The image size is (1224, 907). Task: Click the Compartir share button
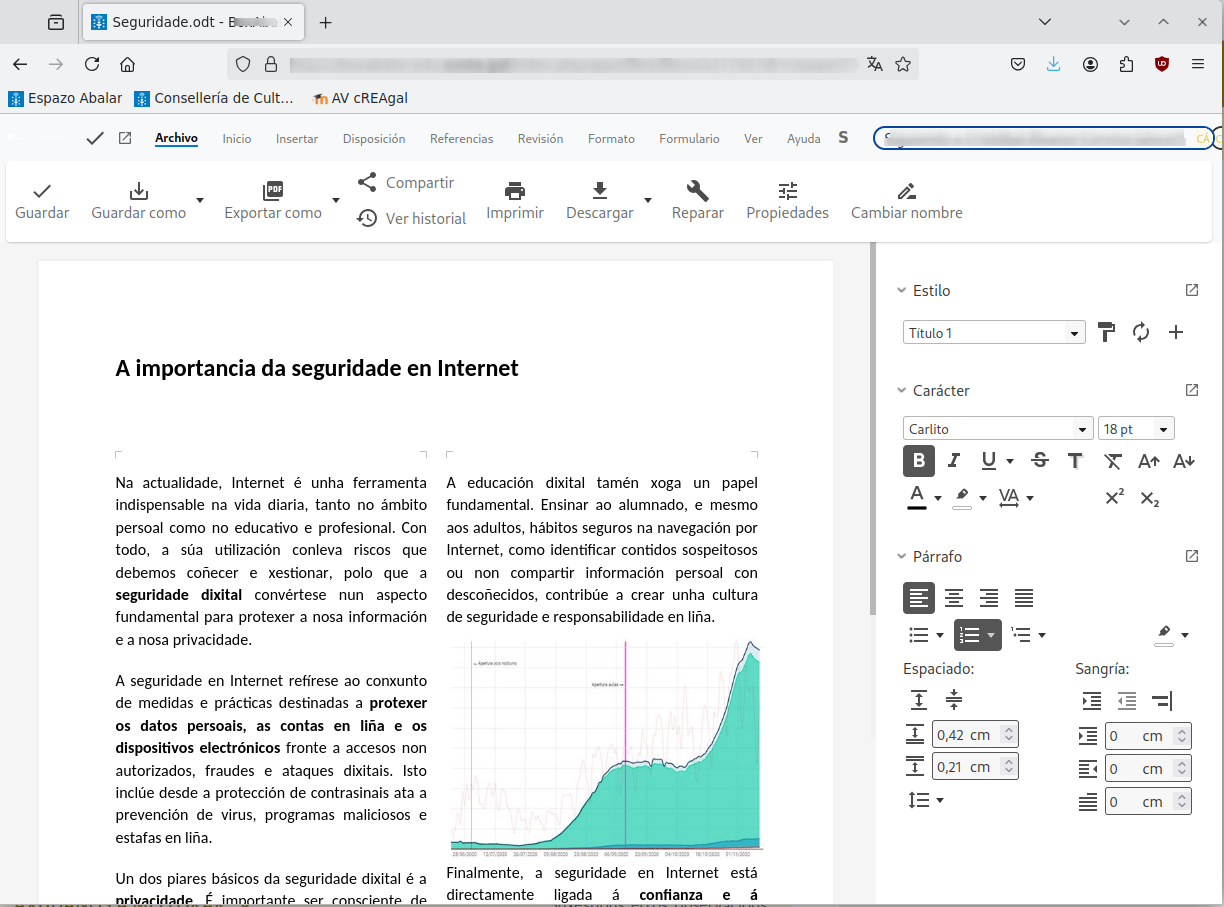[x=406, y=183]
